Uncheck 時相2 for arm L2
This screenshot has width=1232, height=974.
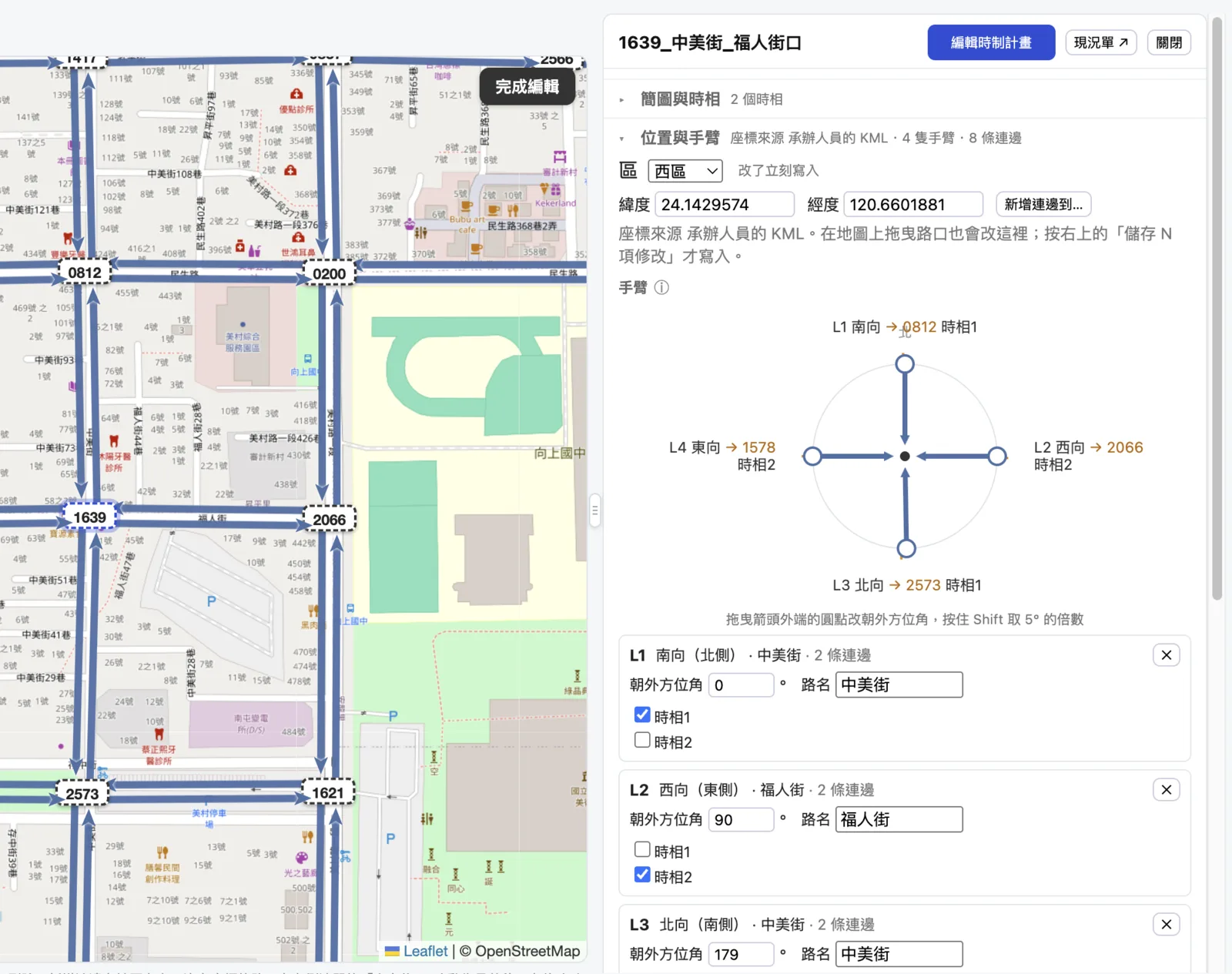(x=642, y=875)
